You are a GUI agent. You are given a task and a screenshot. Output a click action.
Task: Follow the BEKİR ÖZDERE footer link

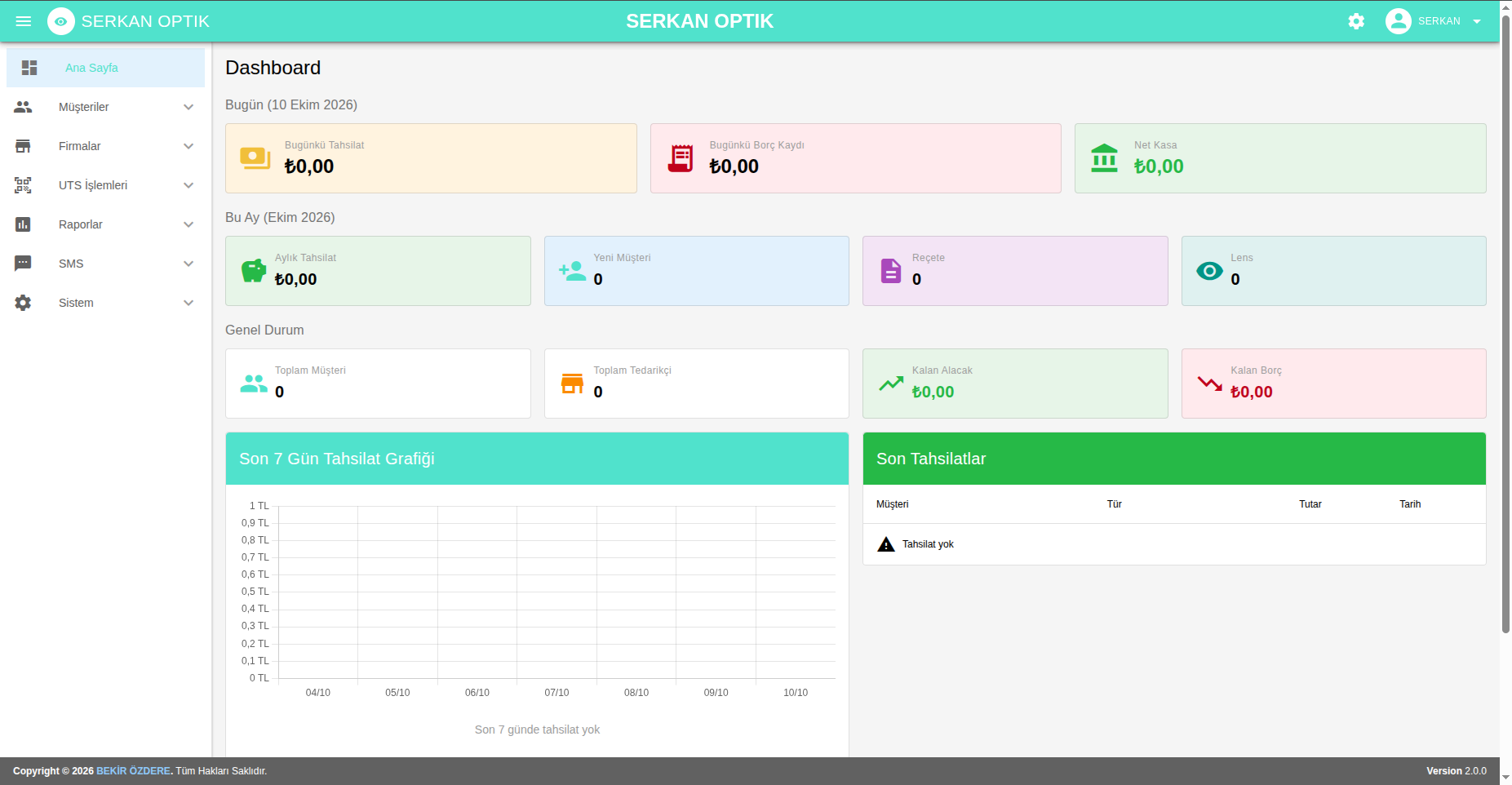[x=133, y=771]
